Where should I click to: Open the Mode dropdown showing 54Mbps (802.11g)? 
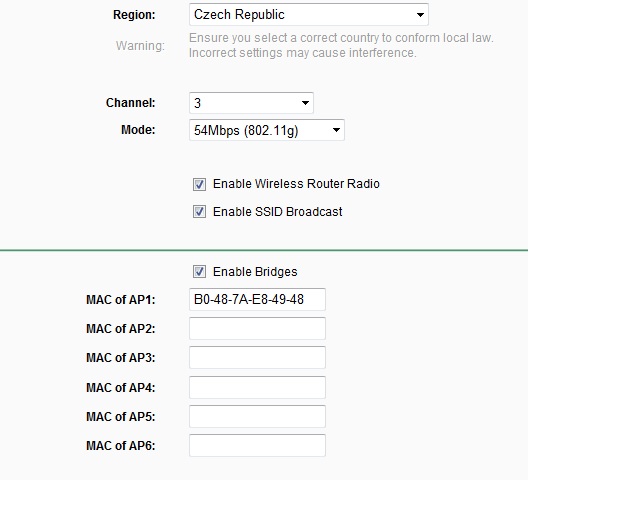pos(266,130)
